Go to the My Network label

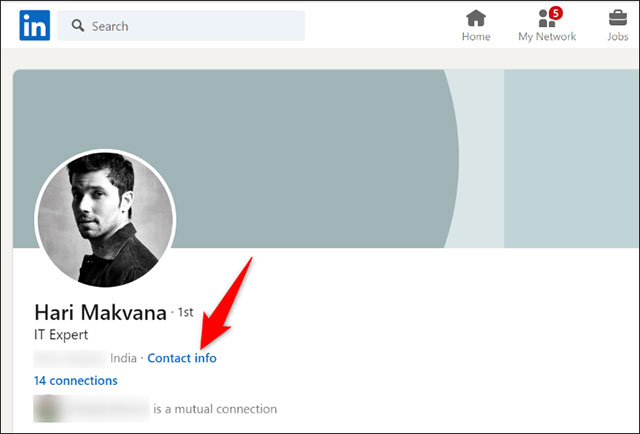point(546,37)
